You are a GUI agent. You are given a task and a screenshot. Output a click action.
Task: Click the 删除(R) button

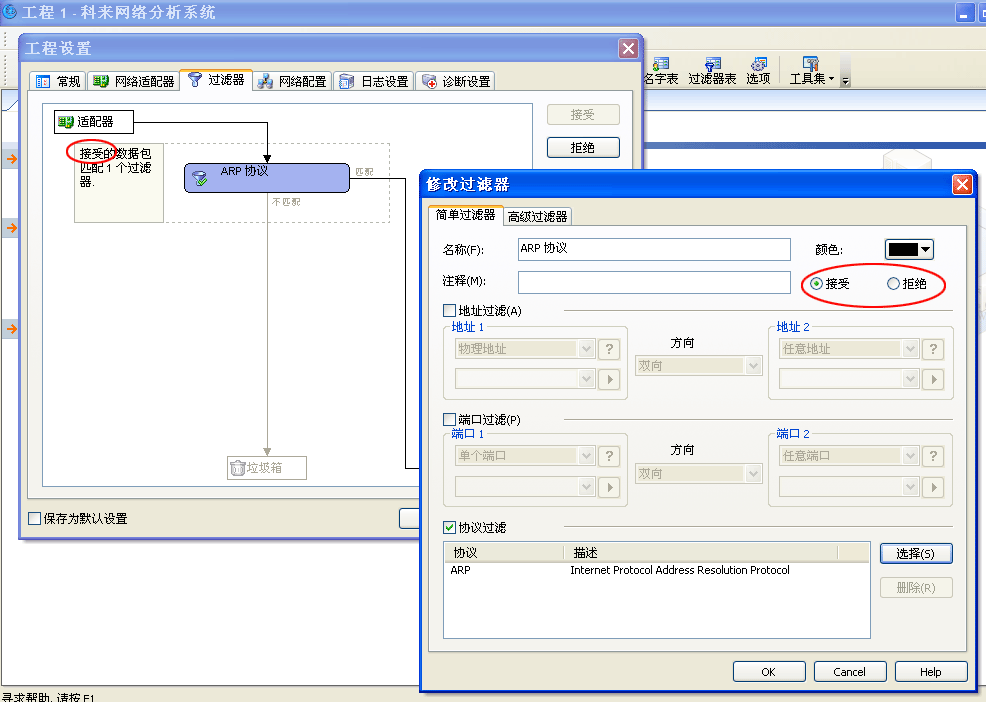coord(916,588)
